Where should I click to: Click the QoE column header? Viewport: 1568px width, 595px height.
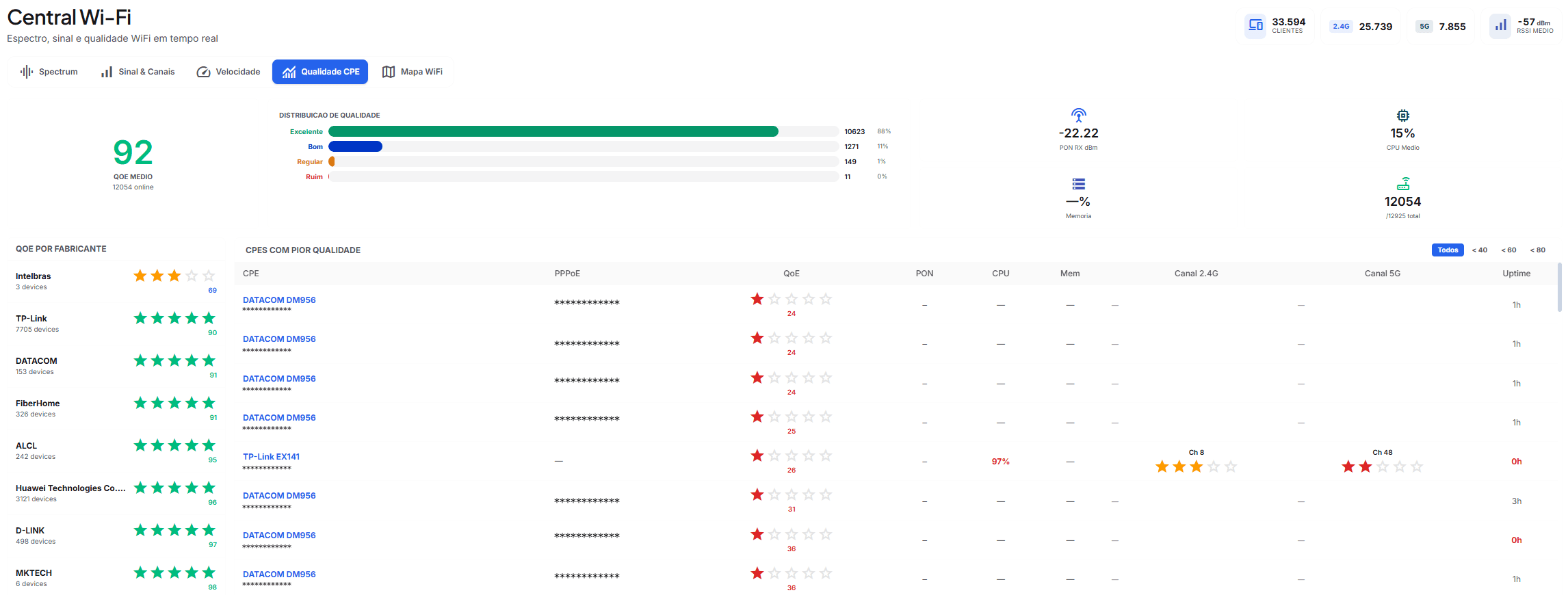[792, 274]
